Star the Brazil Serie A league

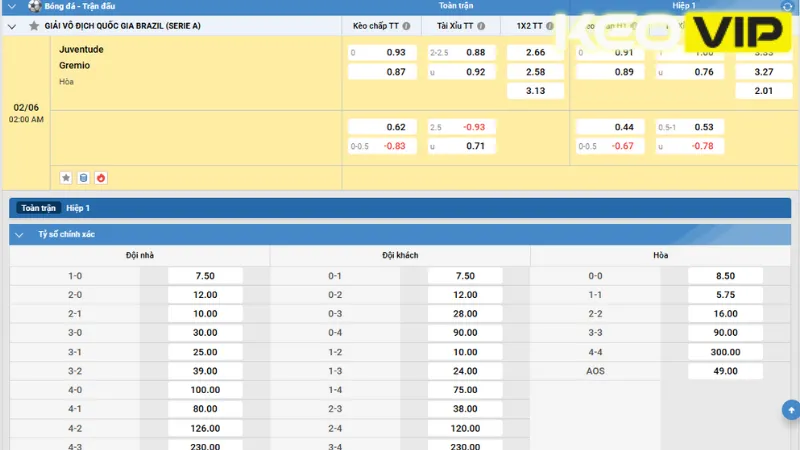(34, 25)
